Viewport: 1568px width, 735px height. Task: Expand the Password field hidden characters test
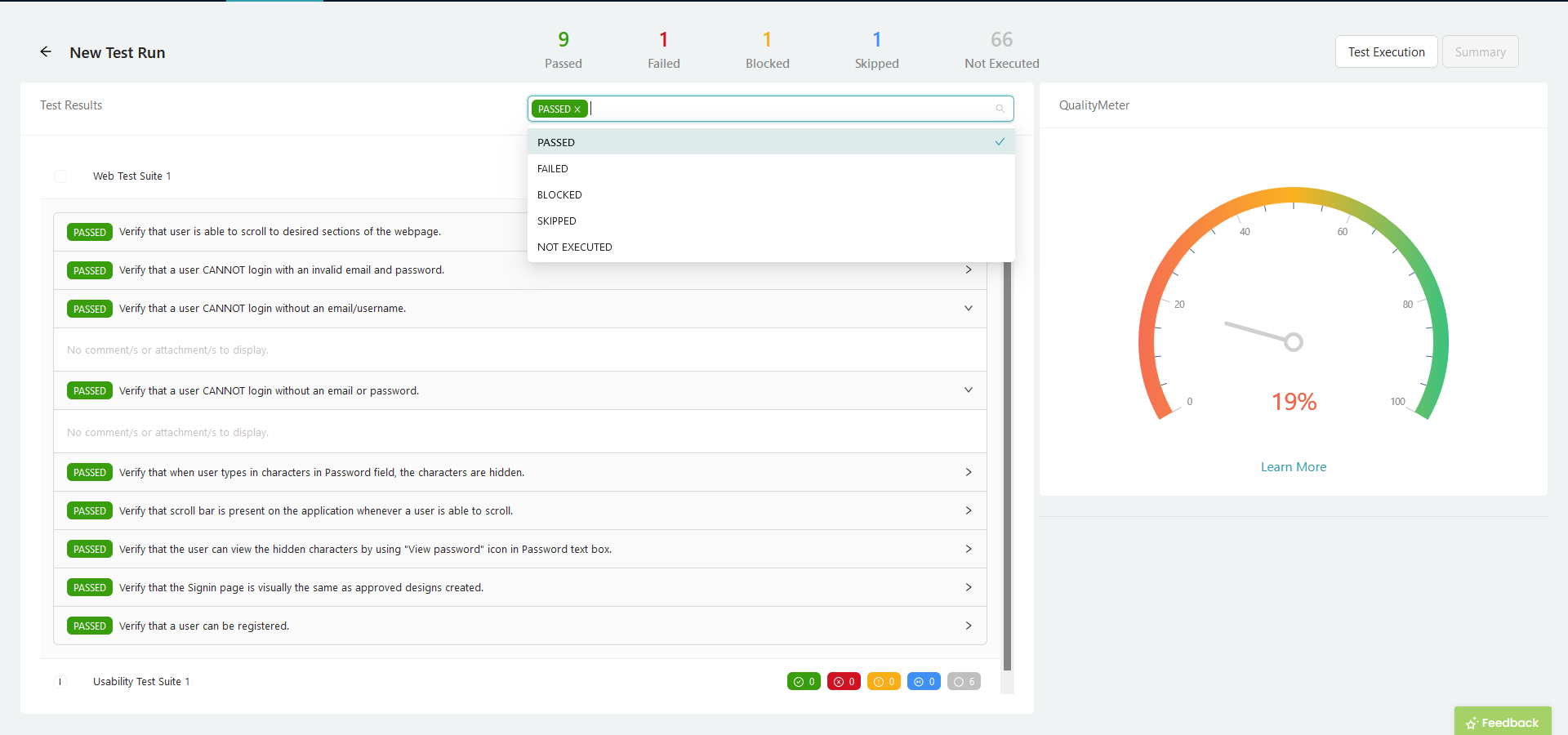[969, 472]
